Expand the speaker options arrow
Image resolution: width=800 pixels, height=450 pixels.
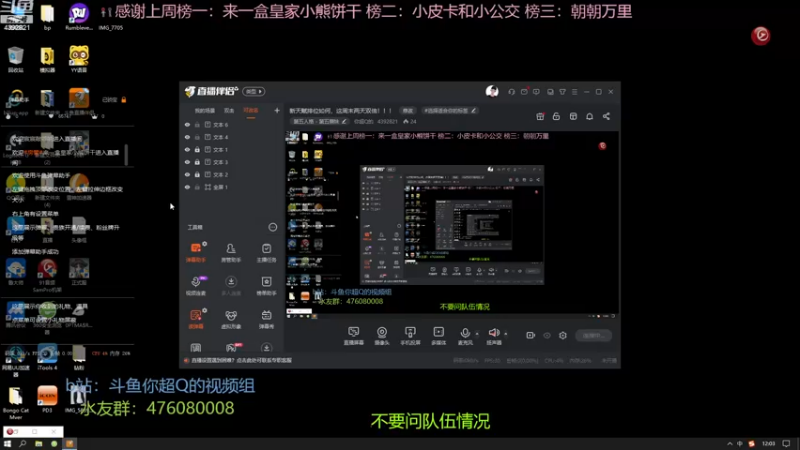click(506, 334)
